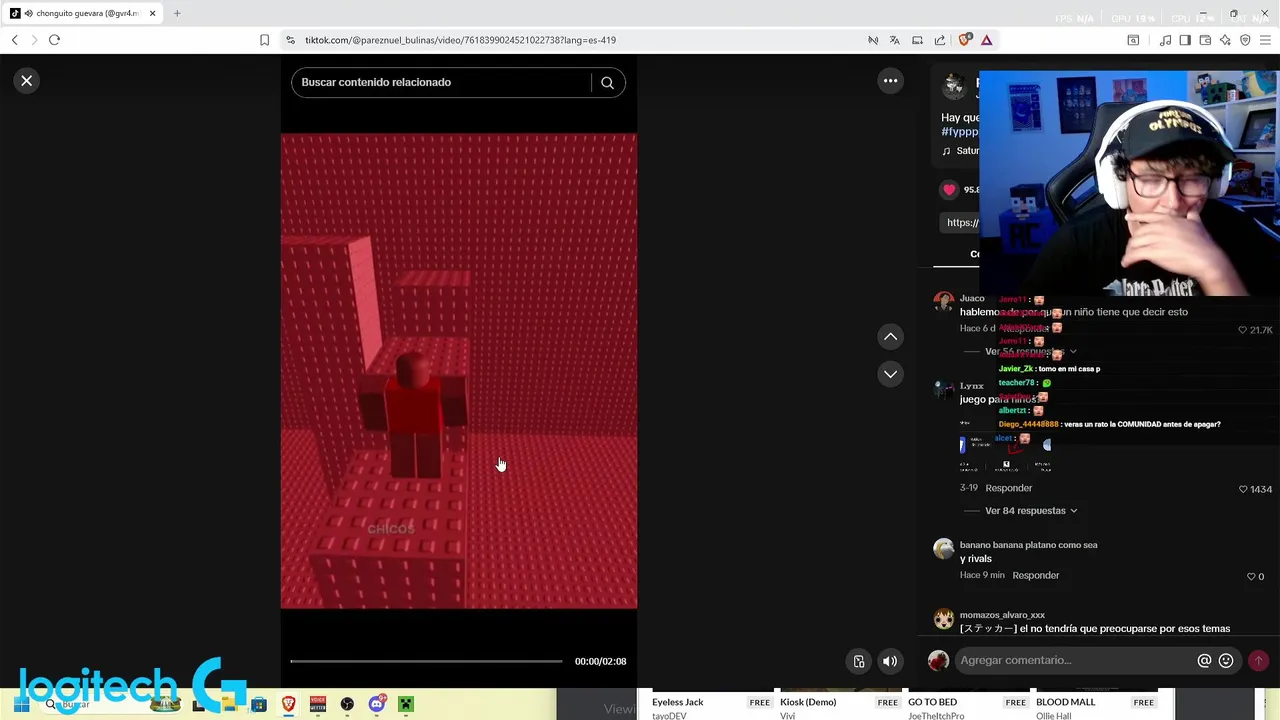This screenshot has height=720, width=1280.
Task: Reply to Lynx comment dated 3-19
Action: [1008, 488]
